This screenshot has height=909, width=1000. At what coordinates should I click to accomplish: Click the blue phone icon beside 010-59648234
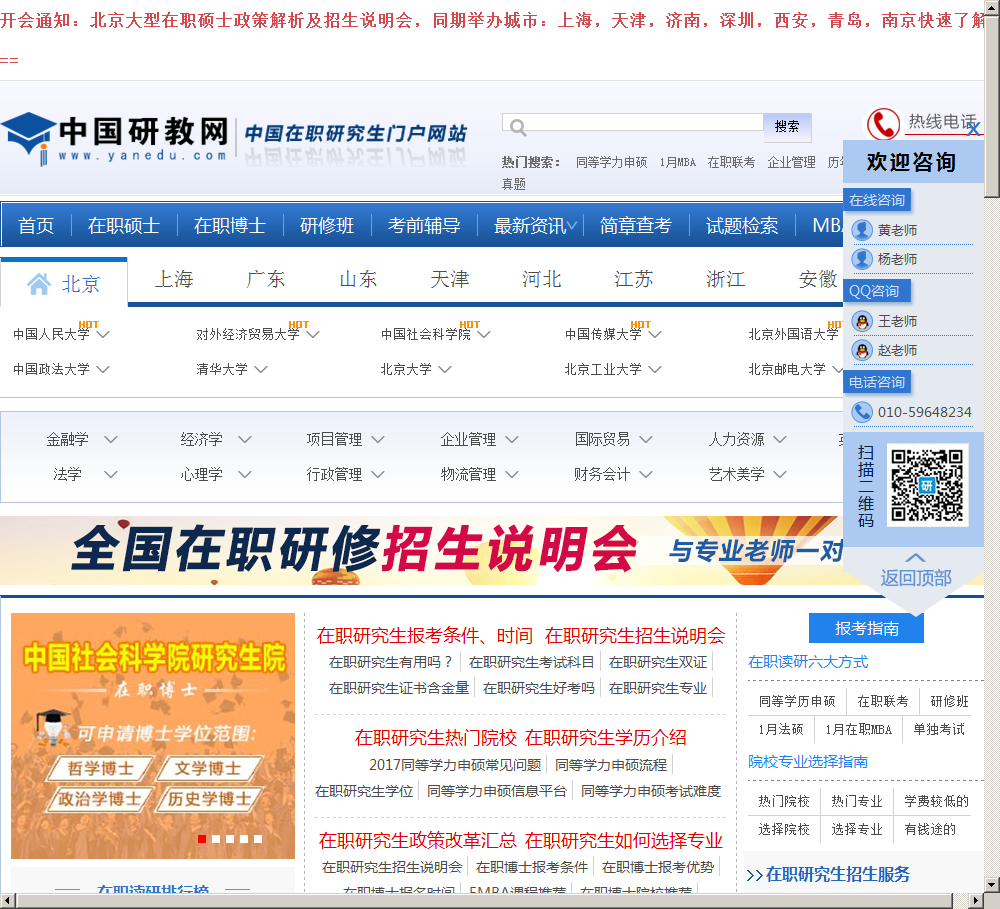(862, 412)
